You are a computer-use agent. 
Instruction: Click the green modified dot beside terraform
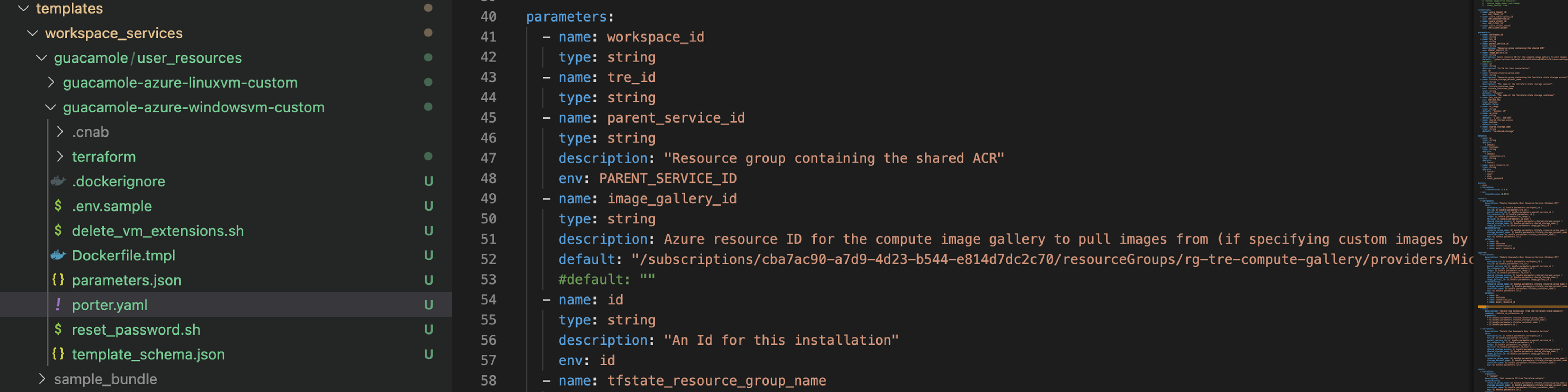(429, 156)
